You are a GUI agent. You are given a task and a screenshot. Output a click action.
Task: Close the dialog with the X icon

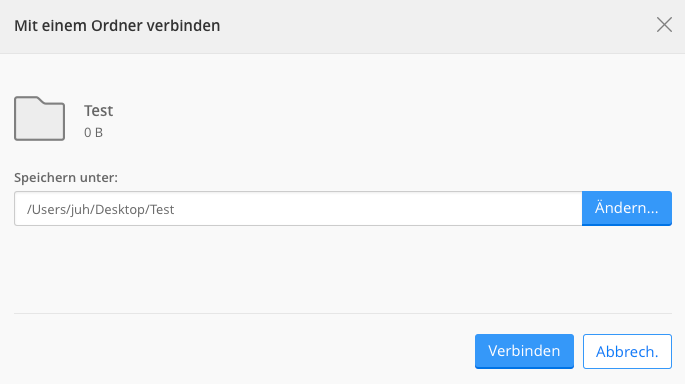coord(664,25)
